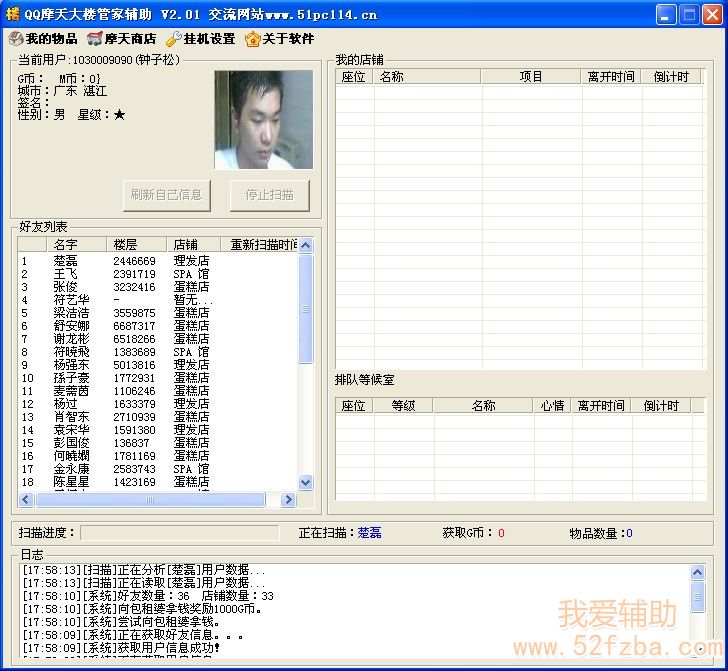Click friend list vertical scrollbar thumb
This screenshot has height=671, width=728.
tap(306, 309)
